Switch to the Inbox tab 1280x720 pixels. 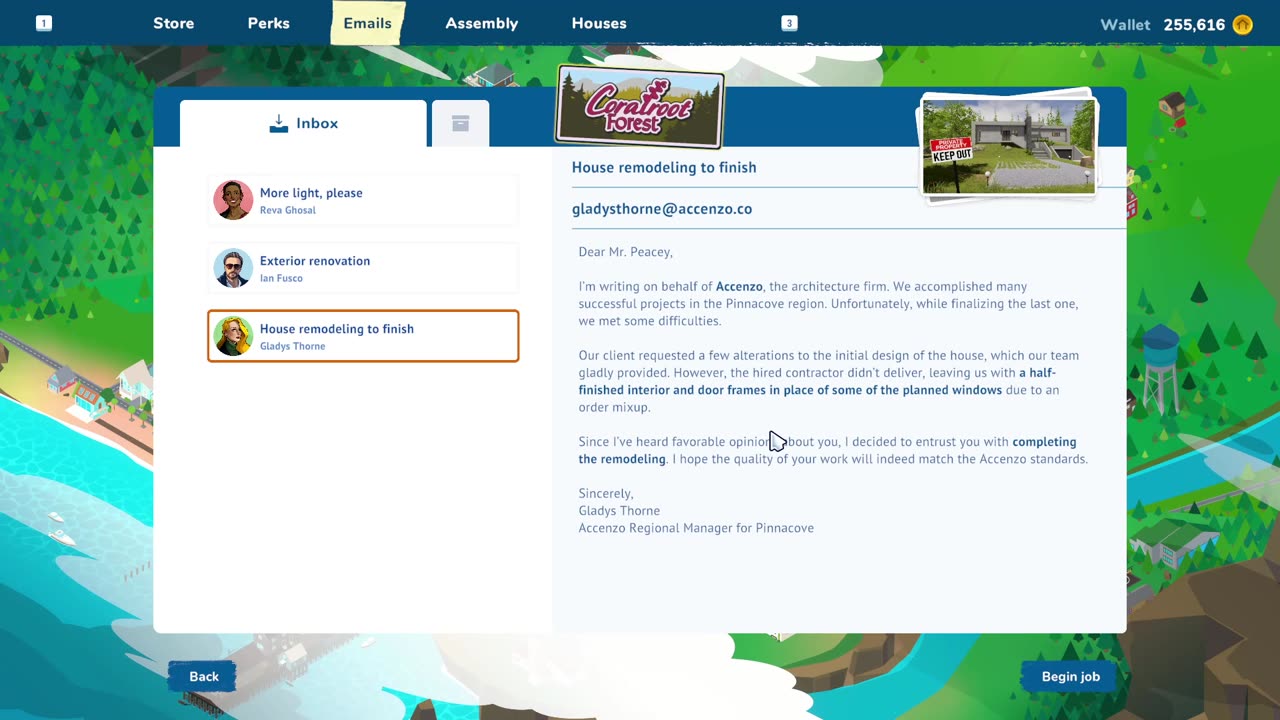(303, 123)
